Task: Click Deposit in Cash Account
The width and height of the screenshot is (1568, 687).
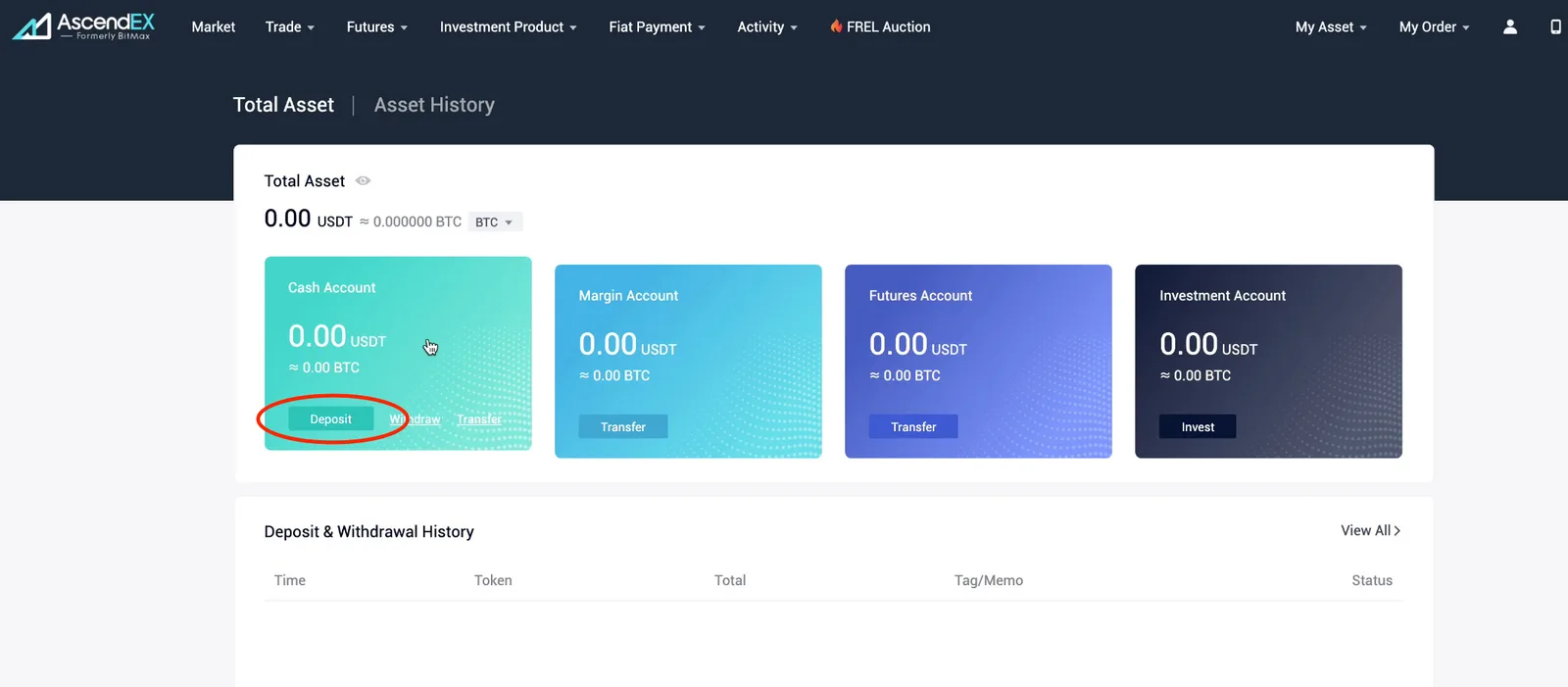Action: pos(330,419)
